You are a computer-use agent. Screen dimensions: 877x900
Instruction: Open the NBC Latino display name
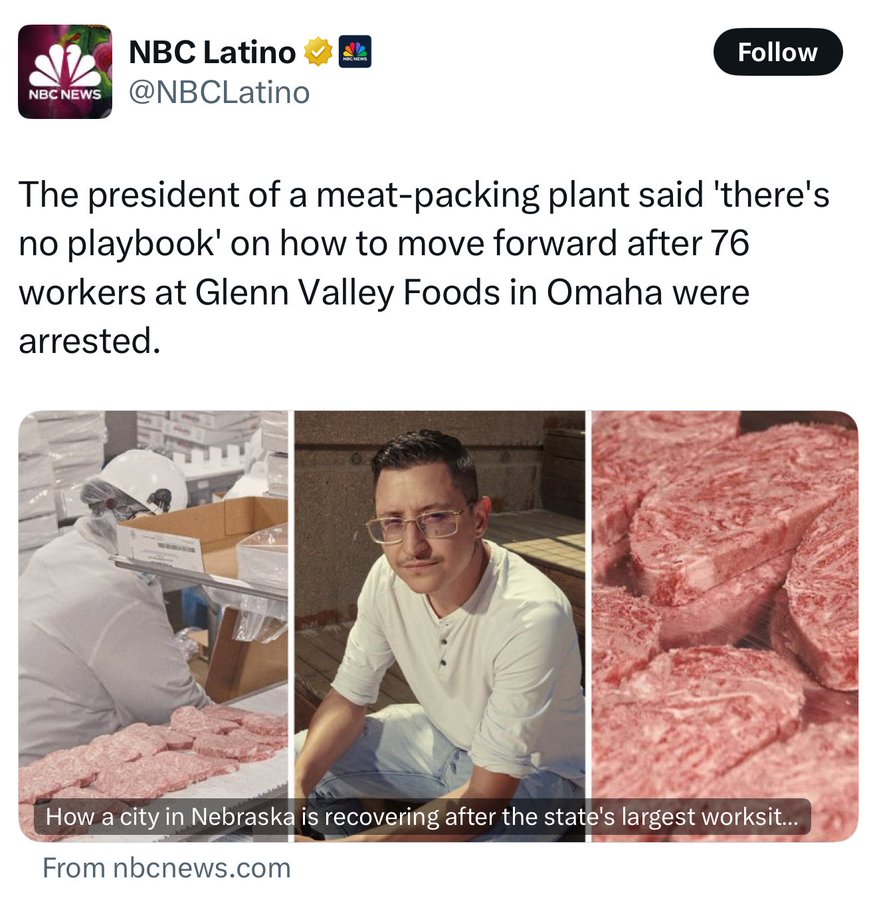point(212,52)
